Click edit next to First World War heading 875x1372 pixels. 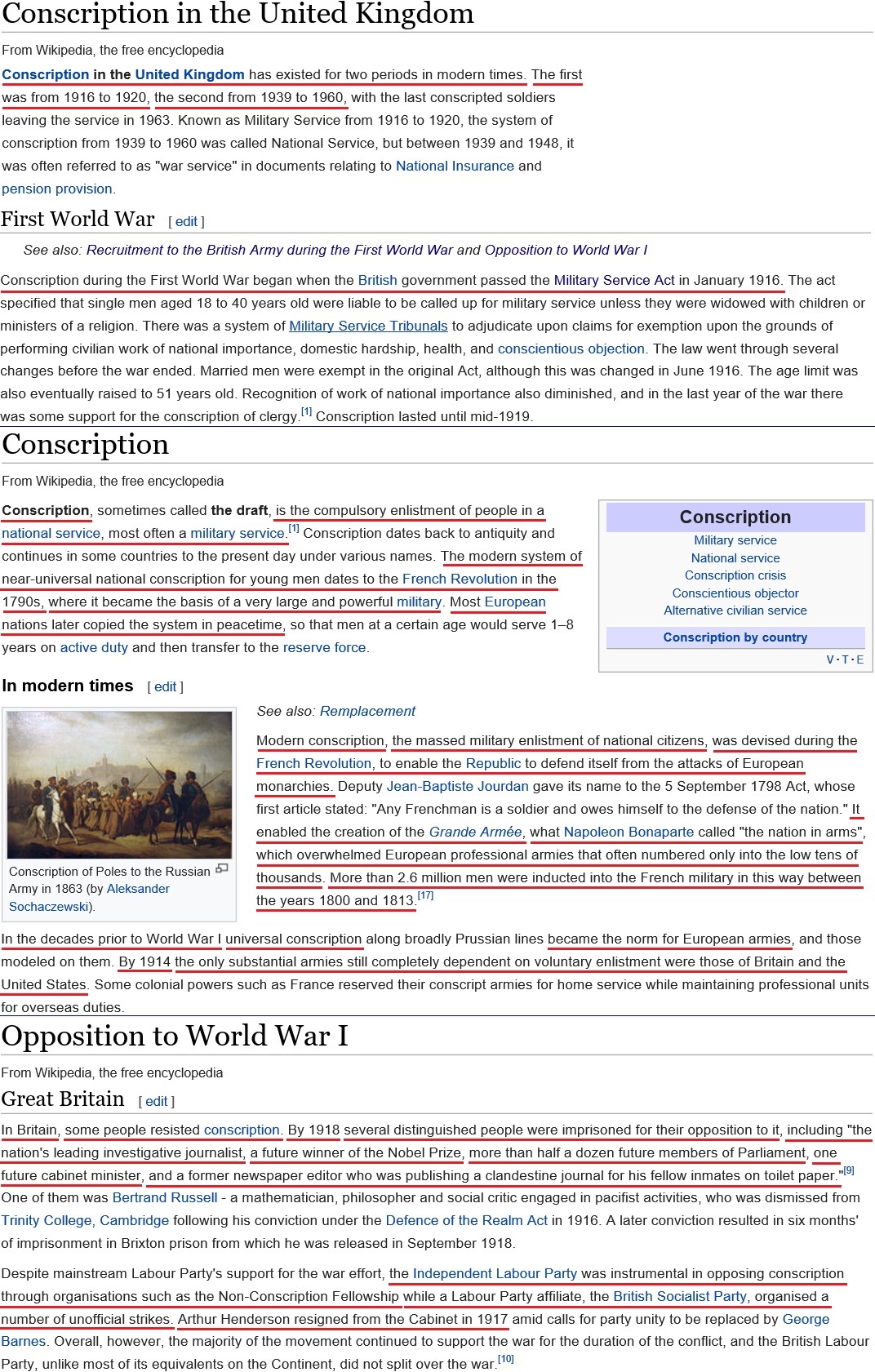186,221
